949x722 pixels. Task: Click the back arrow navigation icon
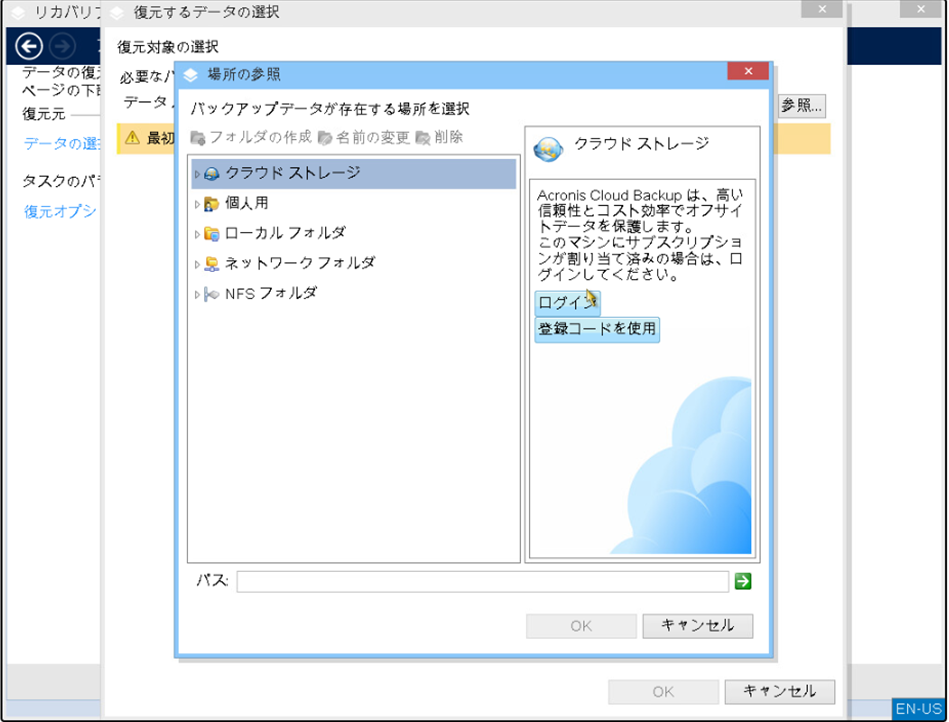(x=30, y=46)
